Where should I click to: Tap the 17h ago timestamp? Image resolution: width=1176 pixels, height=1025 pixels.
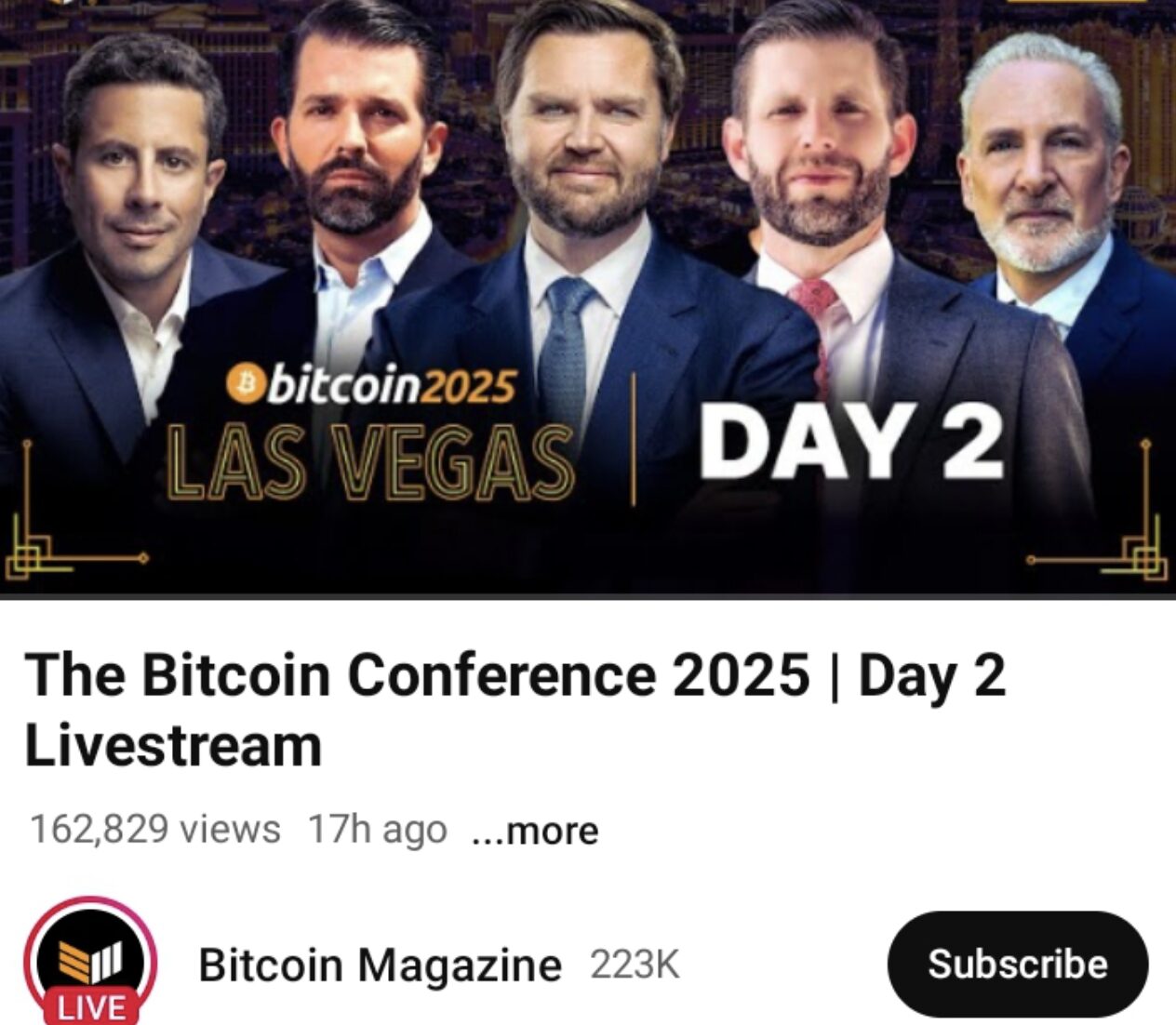coord(377,830)
